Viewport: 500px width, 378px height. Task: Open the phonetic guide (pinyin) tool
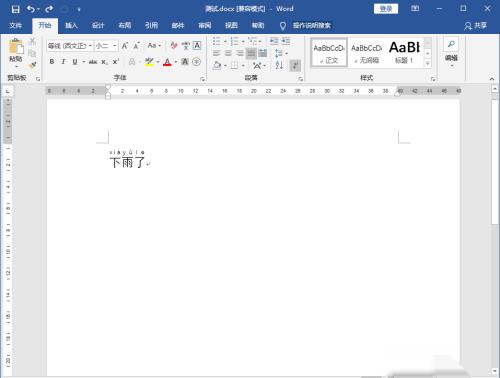(186, 46)
